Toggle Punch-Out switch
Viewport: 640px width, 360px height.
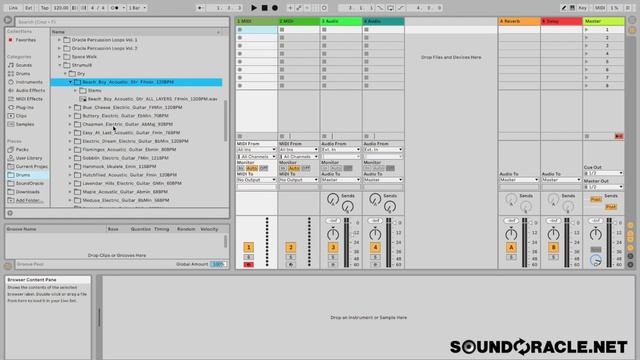tap(400, 8)
